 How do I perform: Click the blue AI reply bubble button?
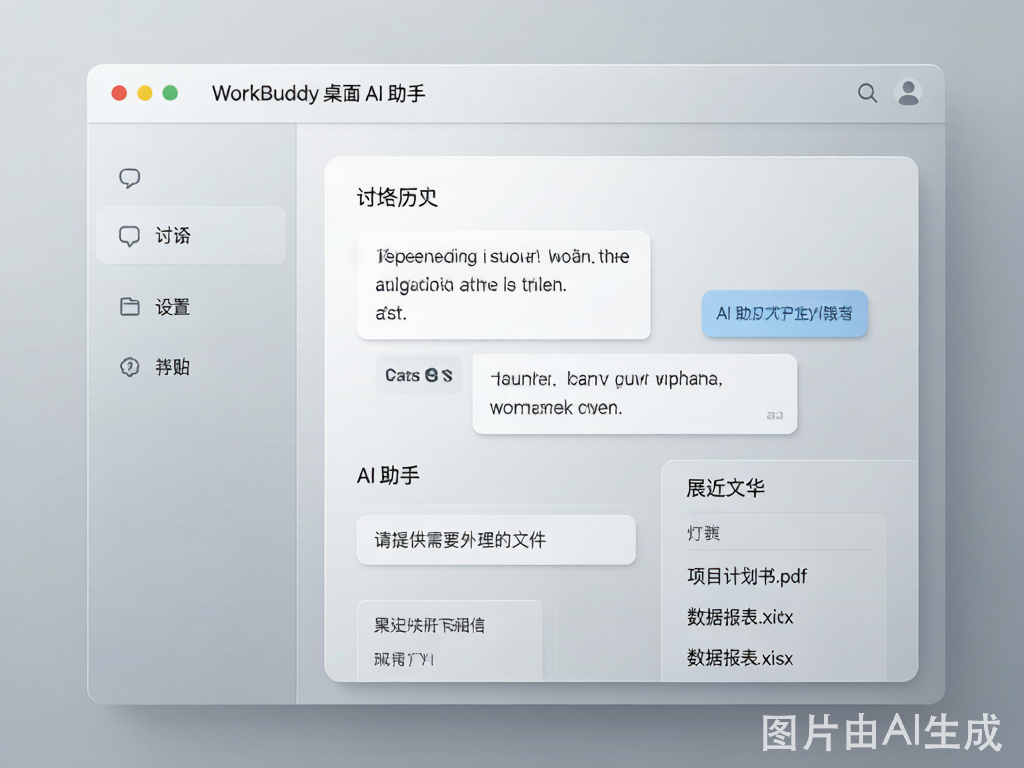tap(784, 313)
